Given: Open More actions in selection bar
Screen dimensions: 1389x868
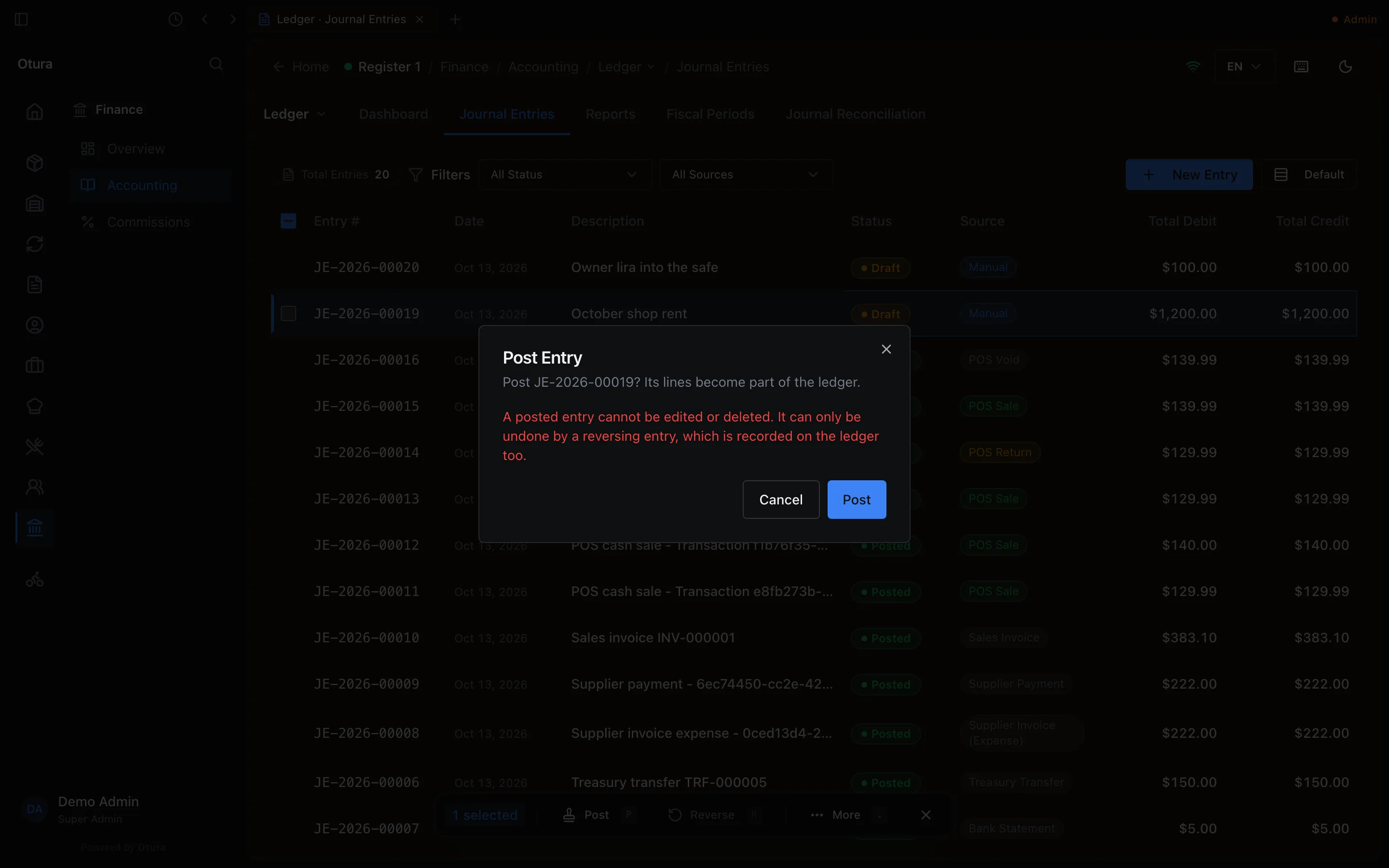Looking at the screenshot, I should pyautogui.click(x=848, y=814).
